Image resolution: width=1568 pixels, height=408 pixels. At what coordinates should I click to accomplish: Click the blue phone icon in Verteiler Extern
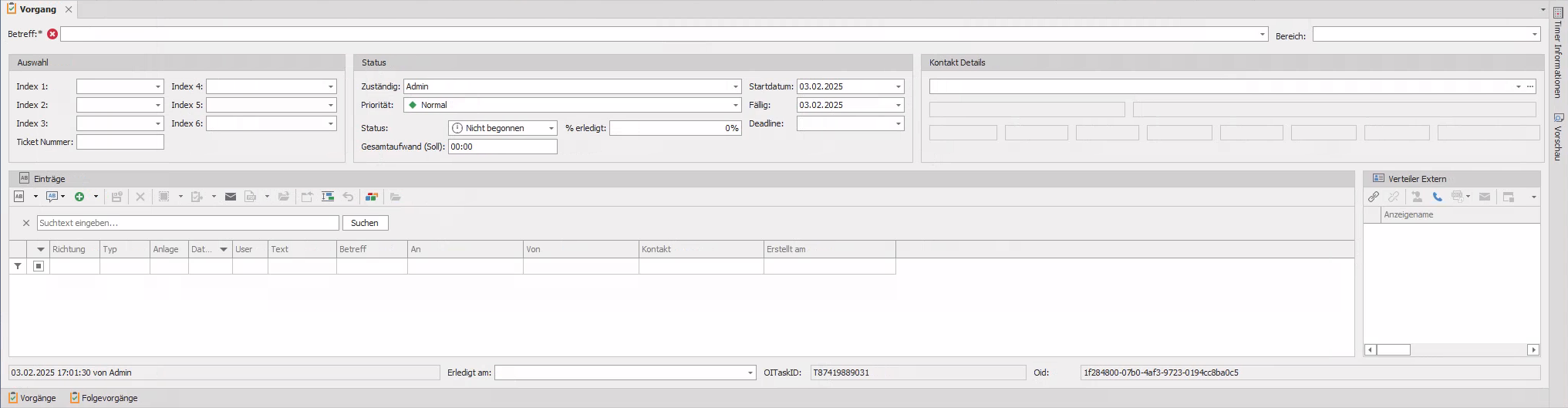click(1437, 197)
